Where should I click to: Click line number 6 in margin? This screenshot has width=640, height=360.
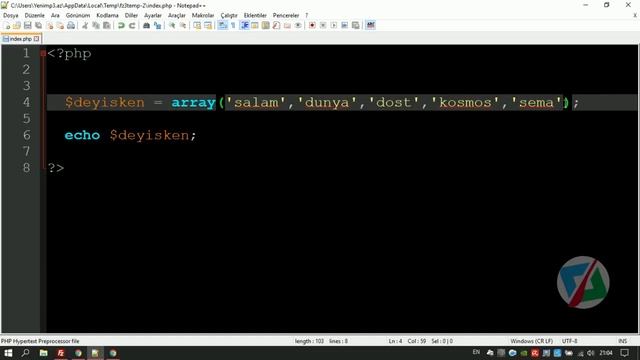[27, 135]
